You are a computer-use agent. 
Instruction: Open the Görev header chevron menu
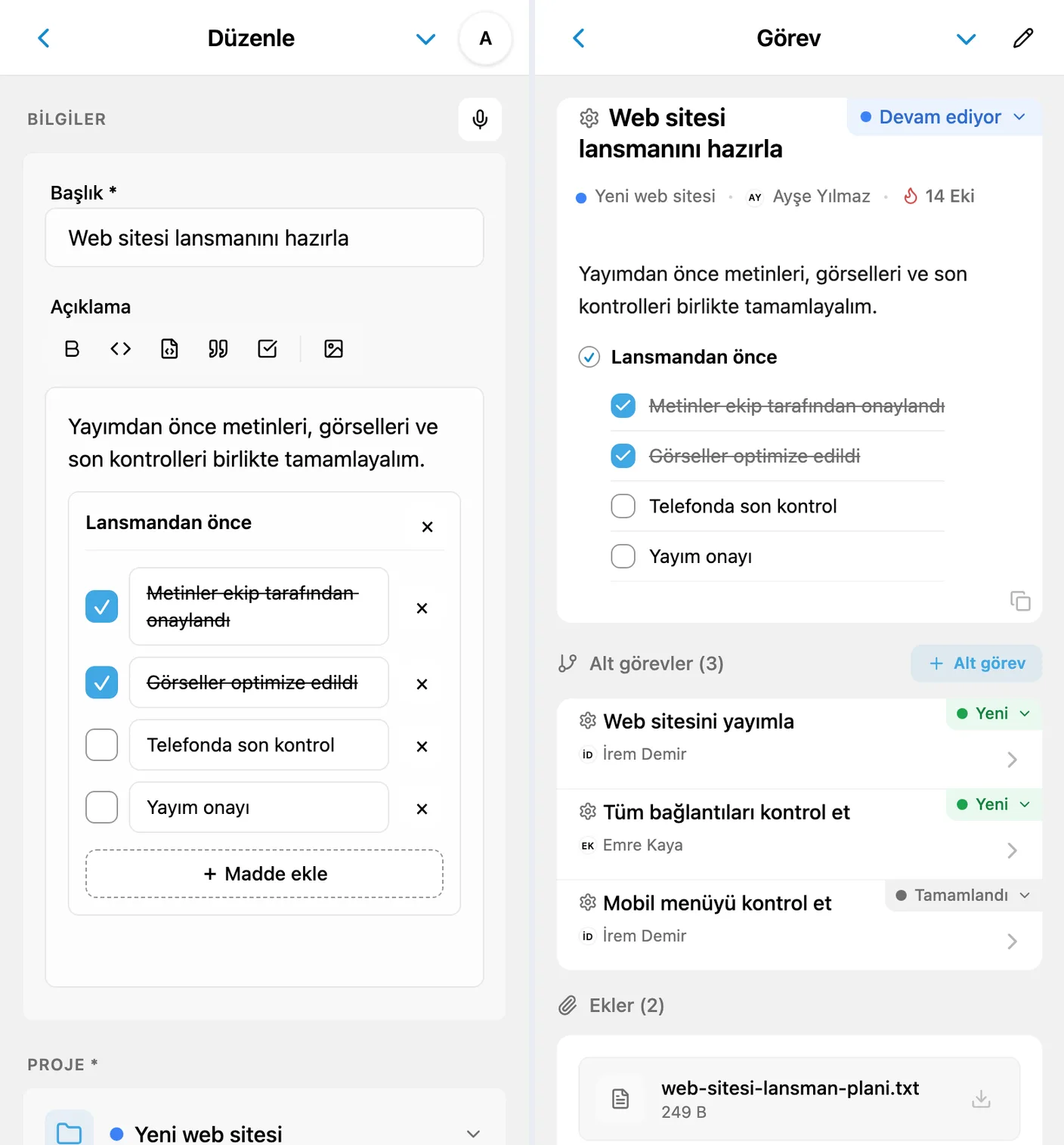pyautogui.click(x=967, y=39)
